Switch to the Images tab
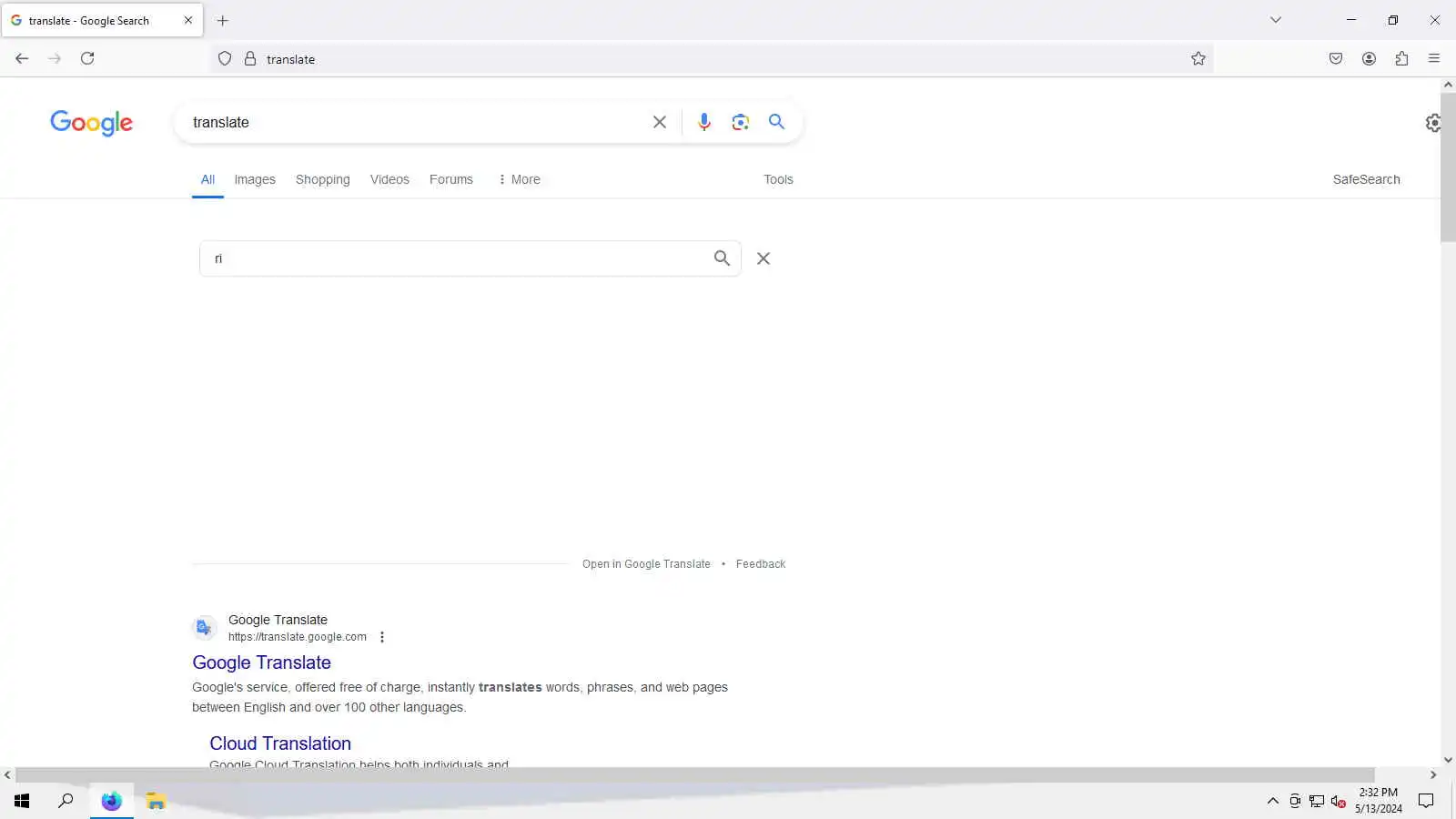Viewport: 1456px width, 819px height. point(255,179)
